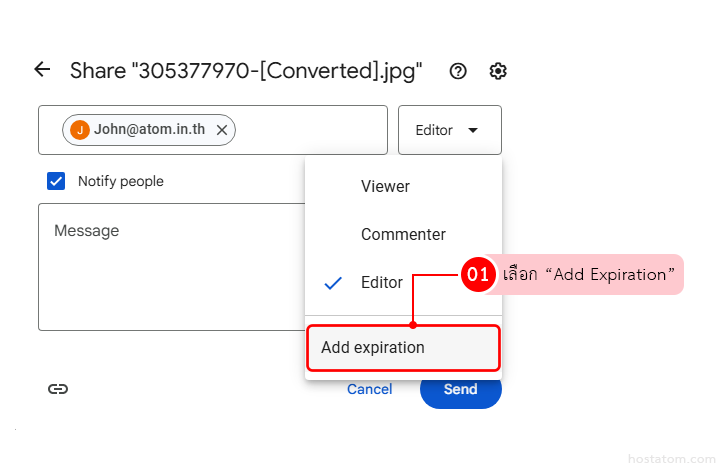Click the back arrow beside Share title
The height and width of the screenshot is (468, 720).
pos(42,70)
